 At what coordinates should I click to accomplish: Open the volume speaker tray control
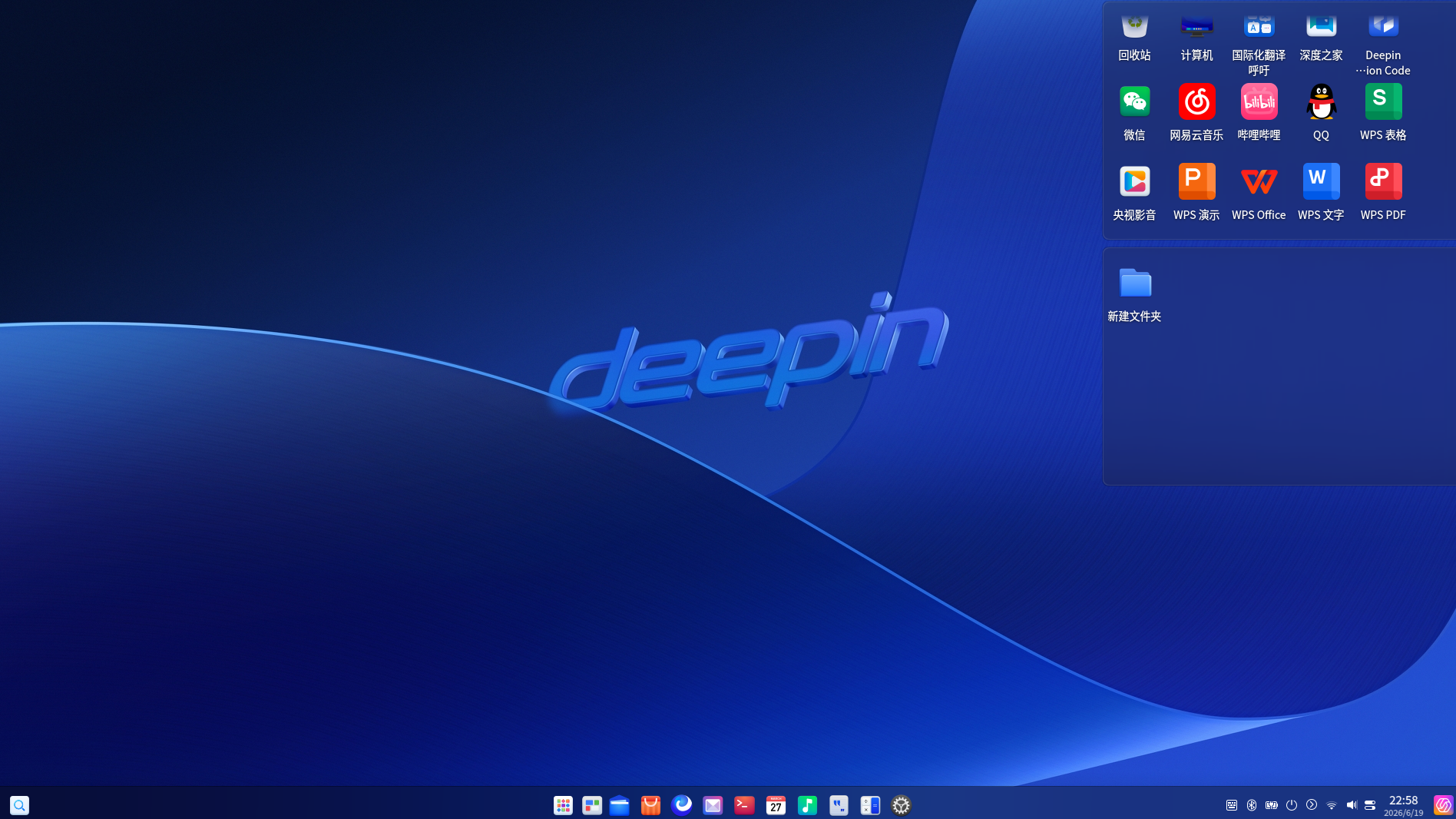point(1352,805)
